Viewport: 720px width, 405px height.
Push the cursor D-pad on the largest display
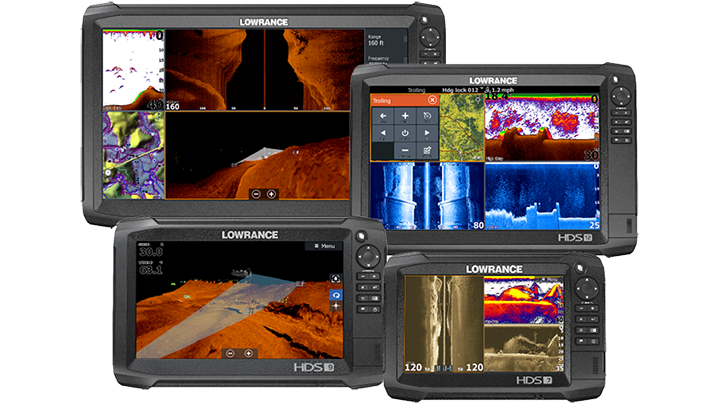coord(430,37)
